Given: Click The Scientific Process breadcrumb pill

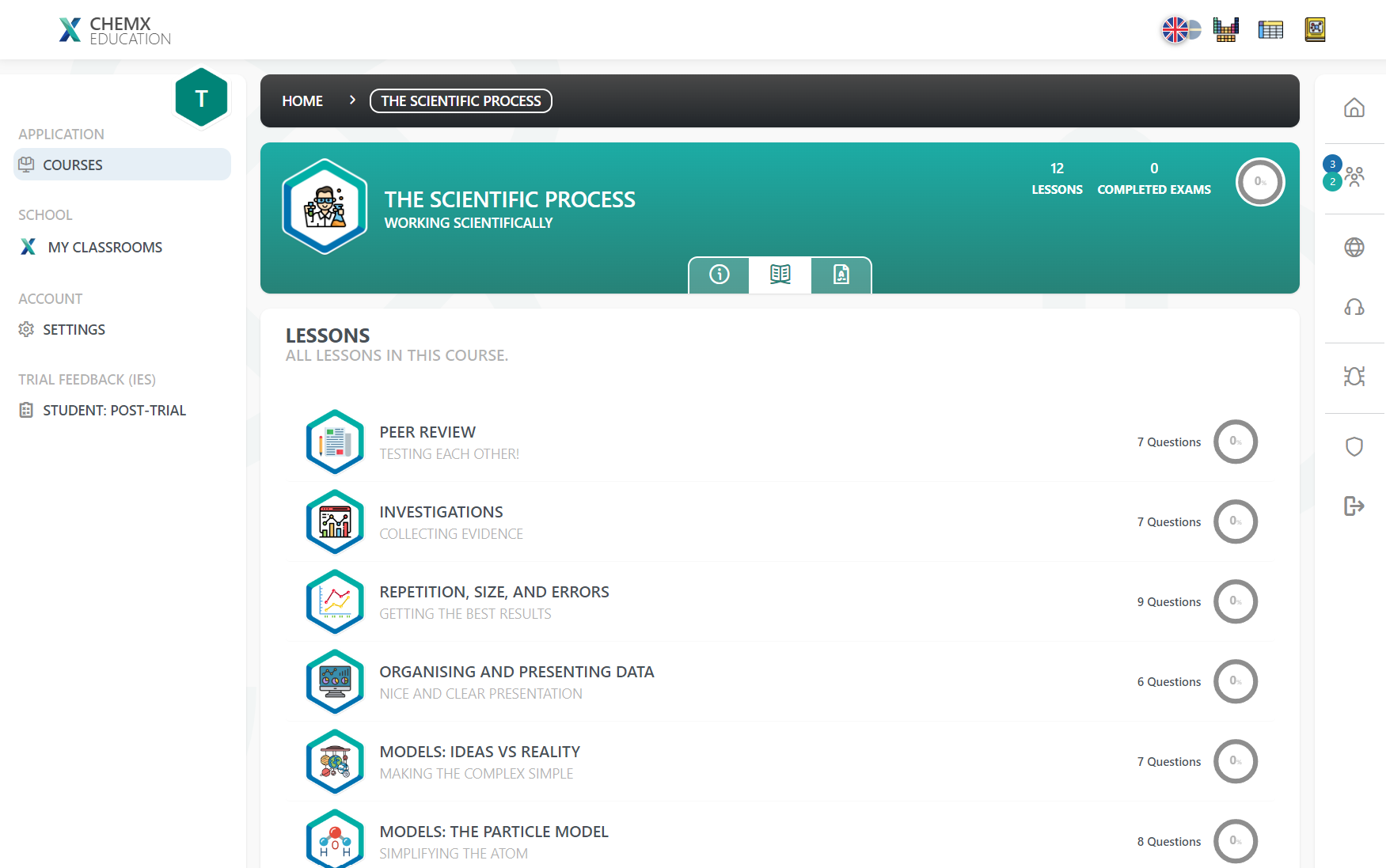Looking at the screenshot, I should coord(461,101).
